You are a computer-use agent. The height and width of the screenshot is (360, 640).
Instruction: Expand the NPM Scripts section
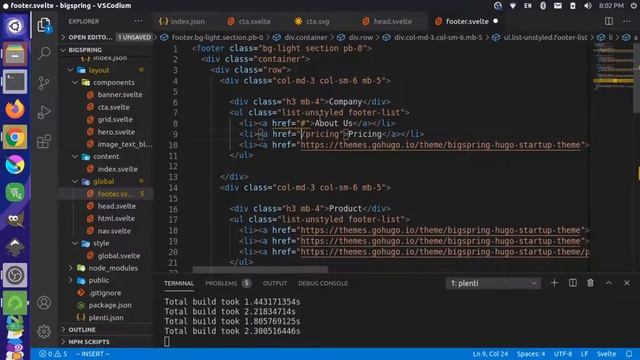coord(106,342)
